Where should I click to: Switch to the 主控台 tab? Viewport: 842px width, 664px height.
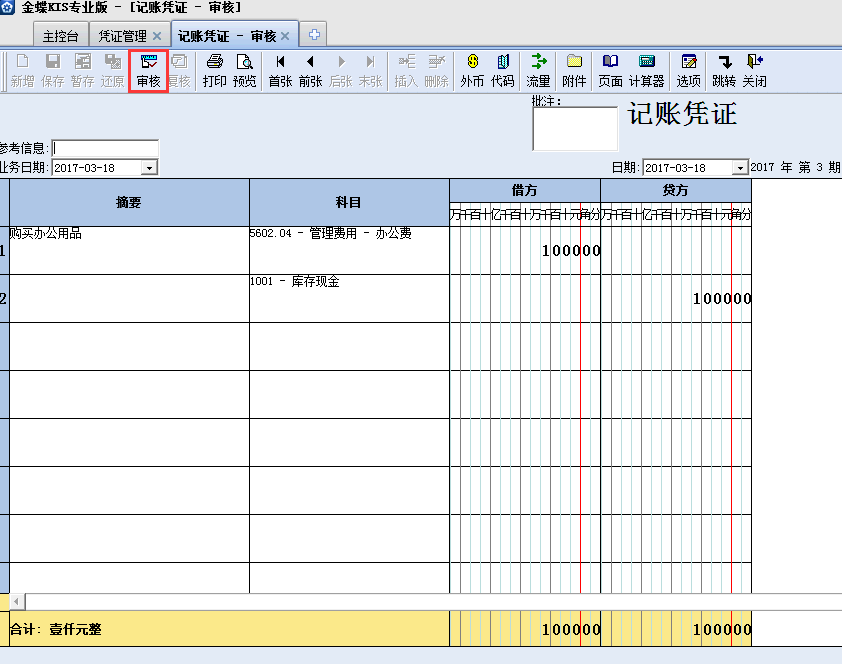(x=60, y=36)
